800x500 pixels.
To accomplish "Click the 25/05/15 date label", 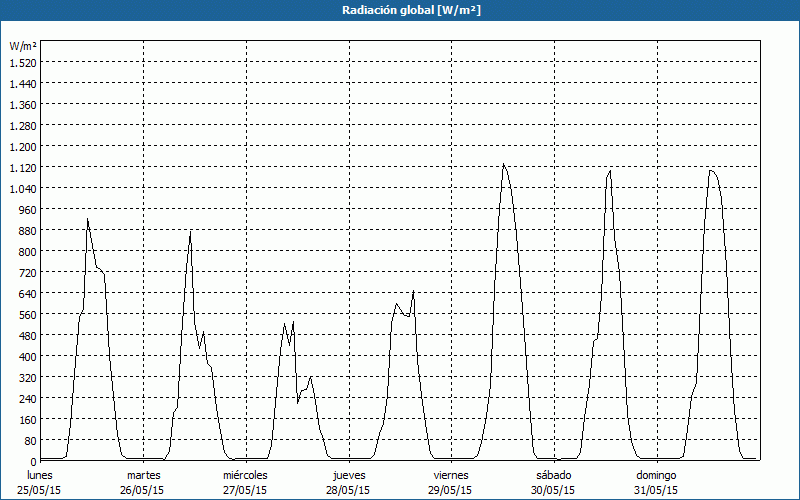I will tap(40, 490).
